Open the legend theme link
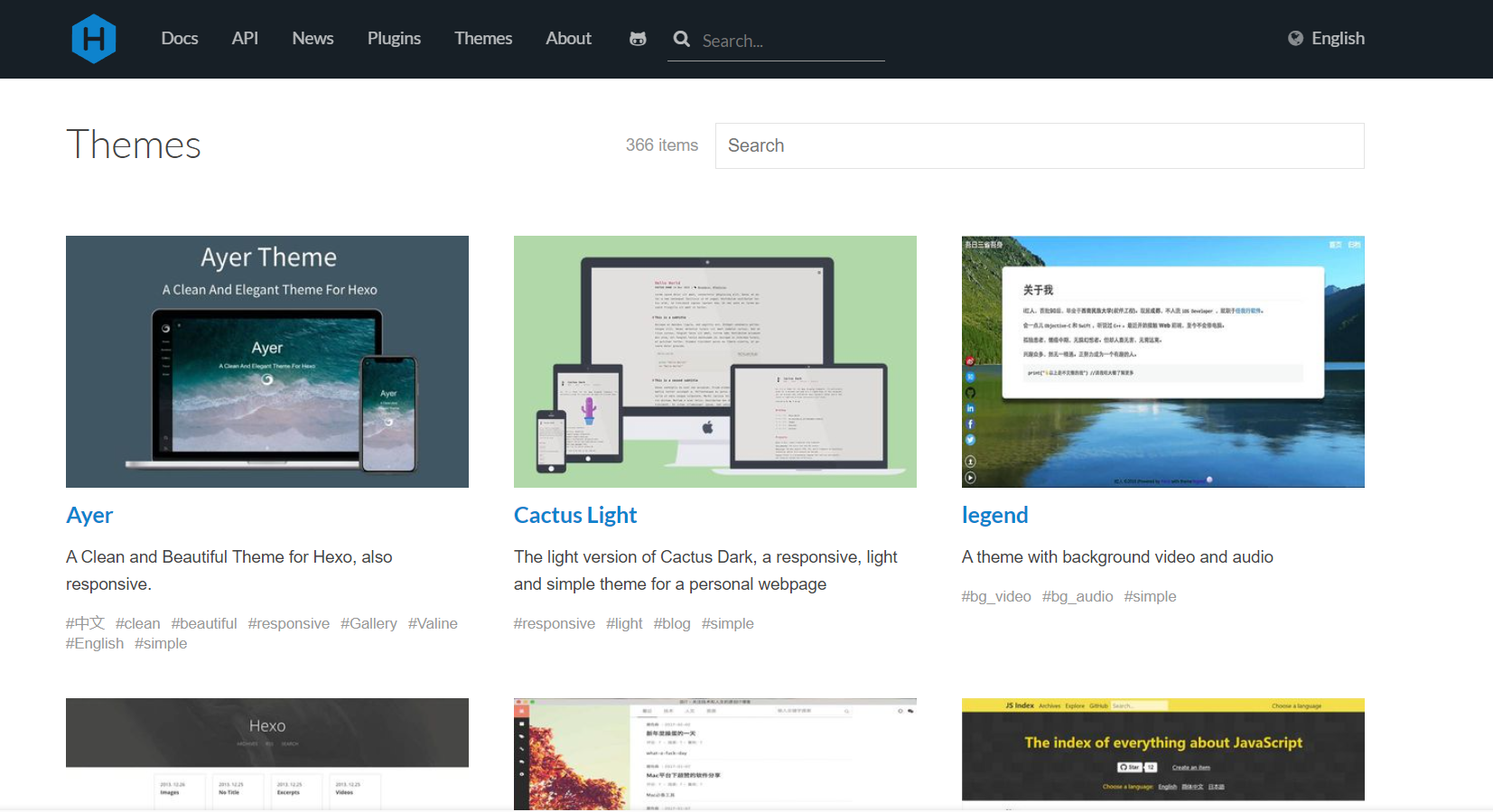The height and width of the screenshot is (812, 1493). [x=994, y=515]
